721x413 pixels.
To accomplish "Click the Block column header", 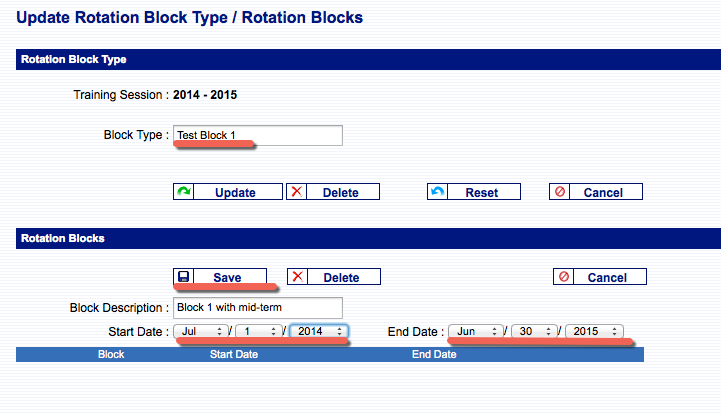I will [110, 355].
